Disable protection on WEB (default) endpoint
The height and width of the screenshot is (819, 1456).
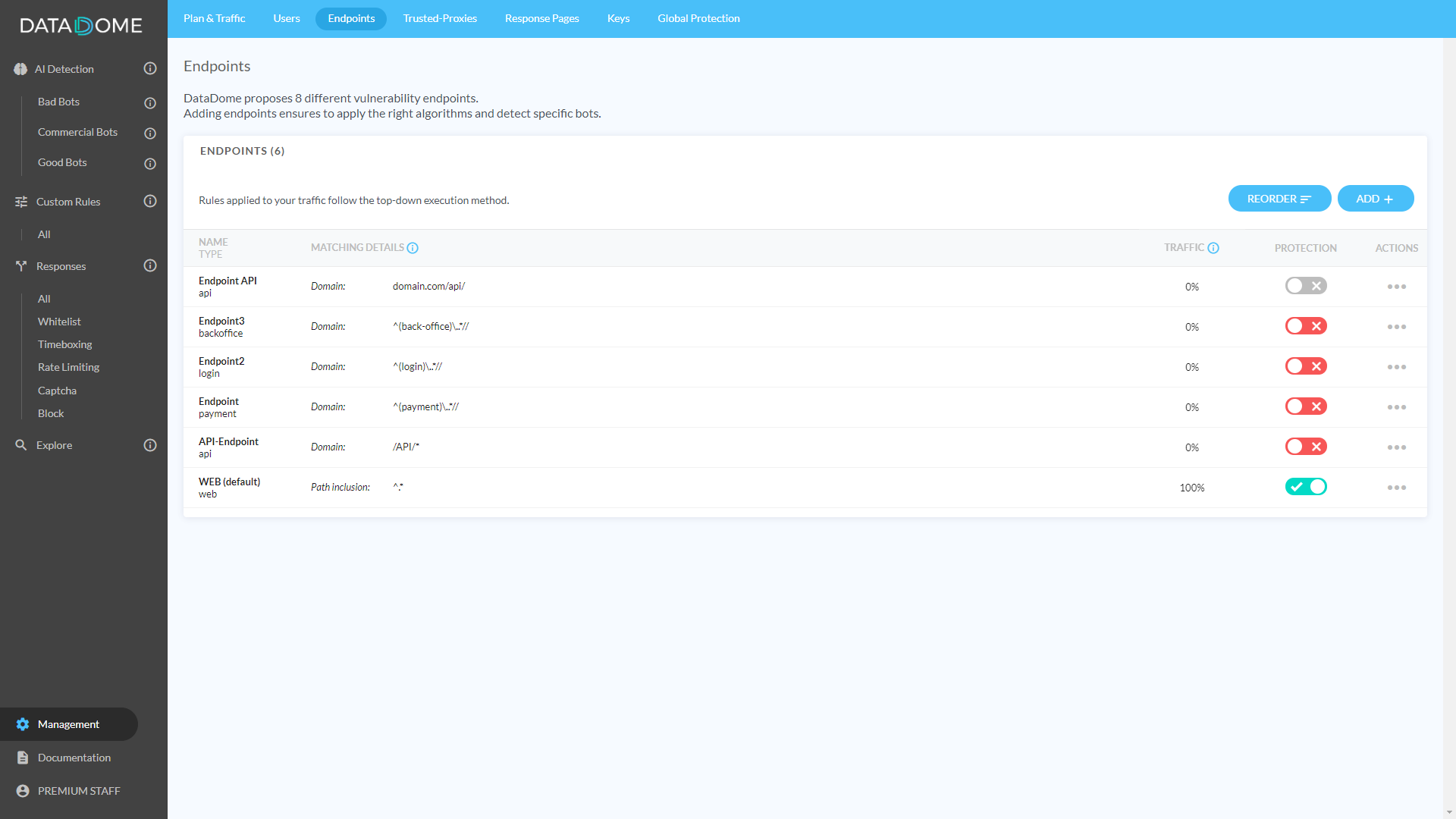point(1305,487)
